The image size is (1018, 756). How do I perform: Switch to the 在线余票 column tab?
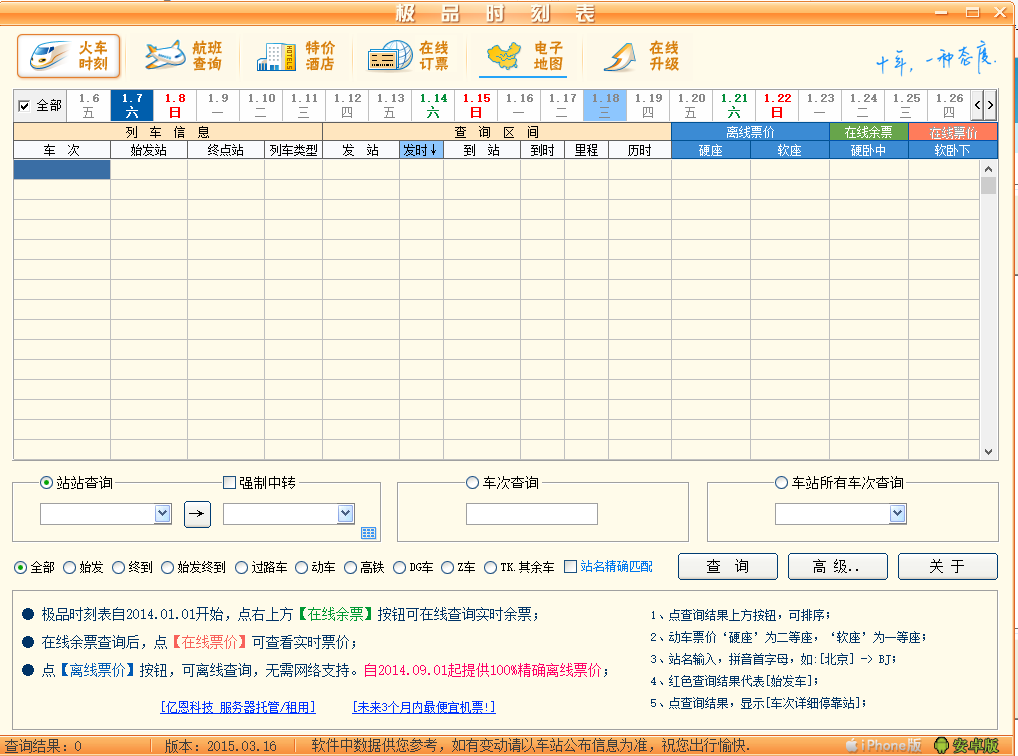(x=868, y=132)
